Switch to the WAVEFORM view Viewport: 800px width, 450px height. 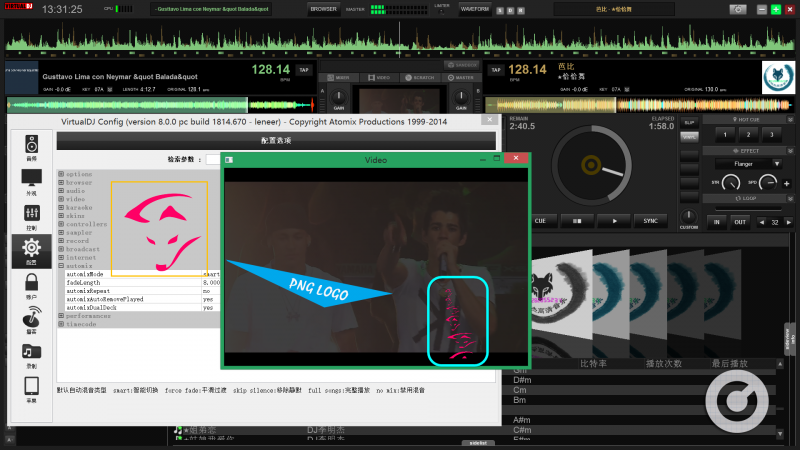pos(475,9)
